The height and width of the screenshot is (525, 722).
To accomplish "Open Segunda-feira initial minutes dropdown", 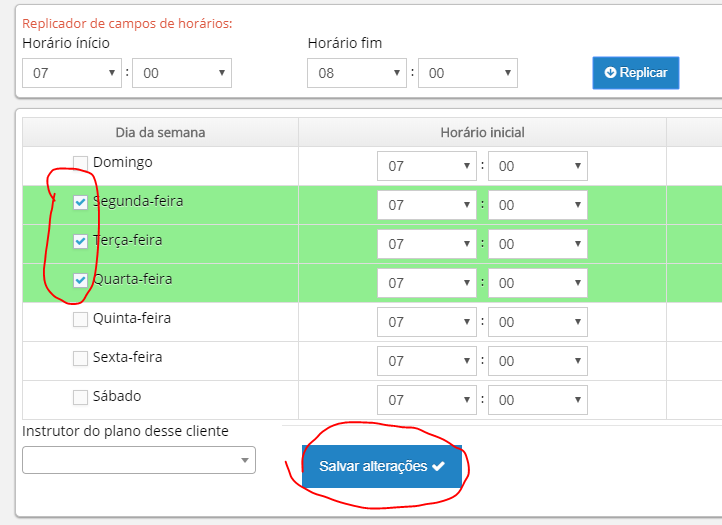I will click(x=537, y=205).
